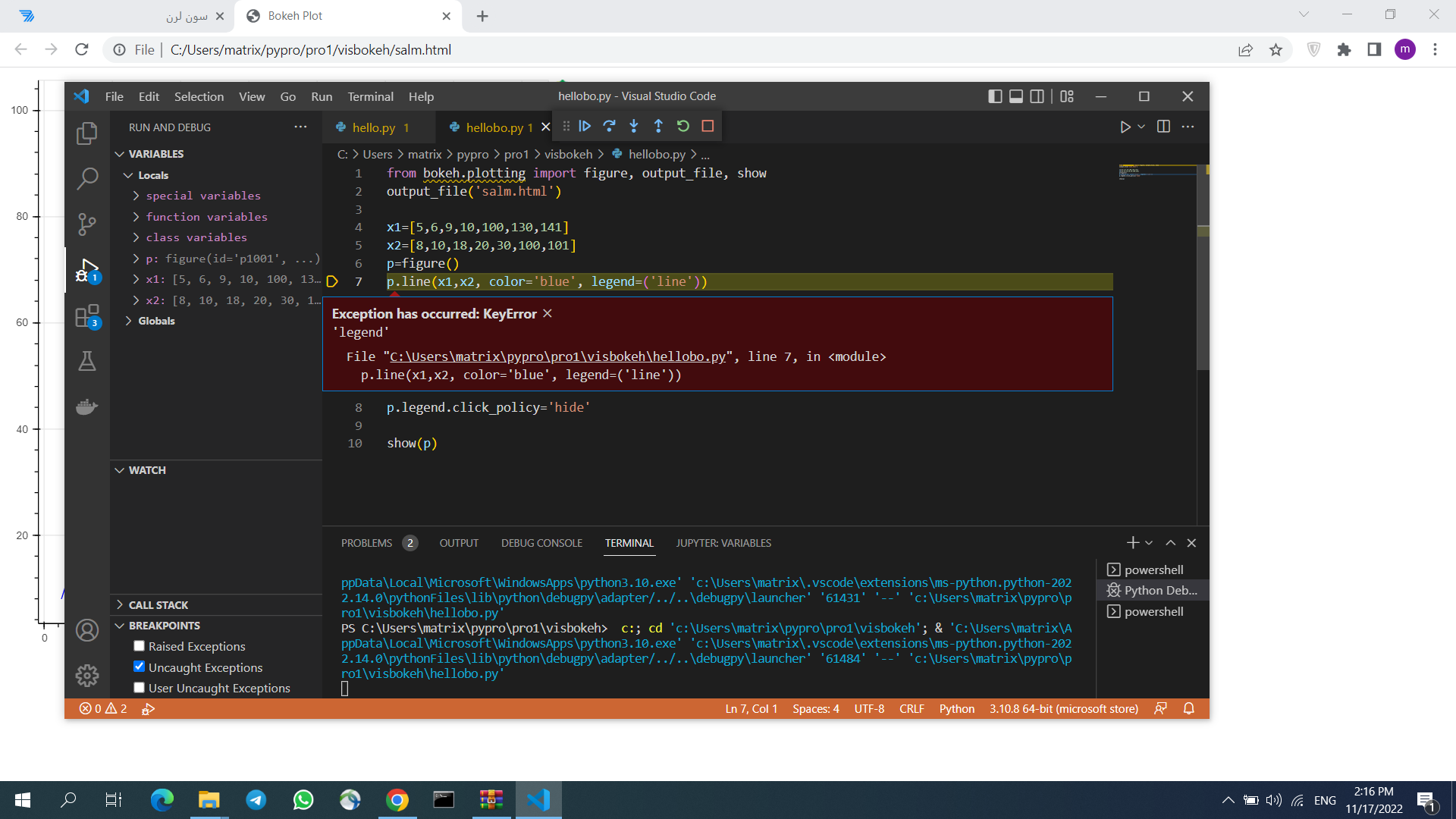Viewport: 1456px width, 819px height.
Task: Open Customize Layout icon
Action: (1067, 96)
